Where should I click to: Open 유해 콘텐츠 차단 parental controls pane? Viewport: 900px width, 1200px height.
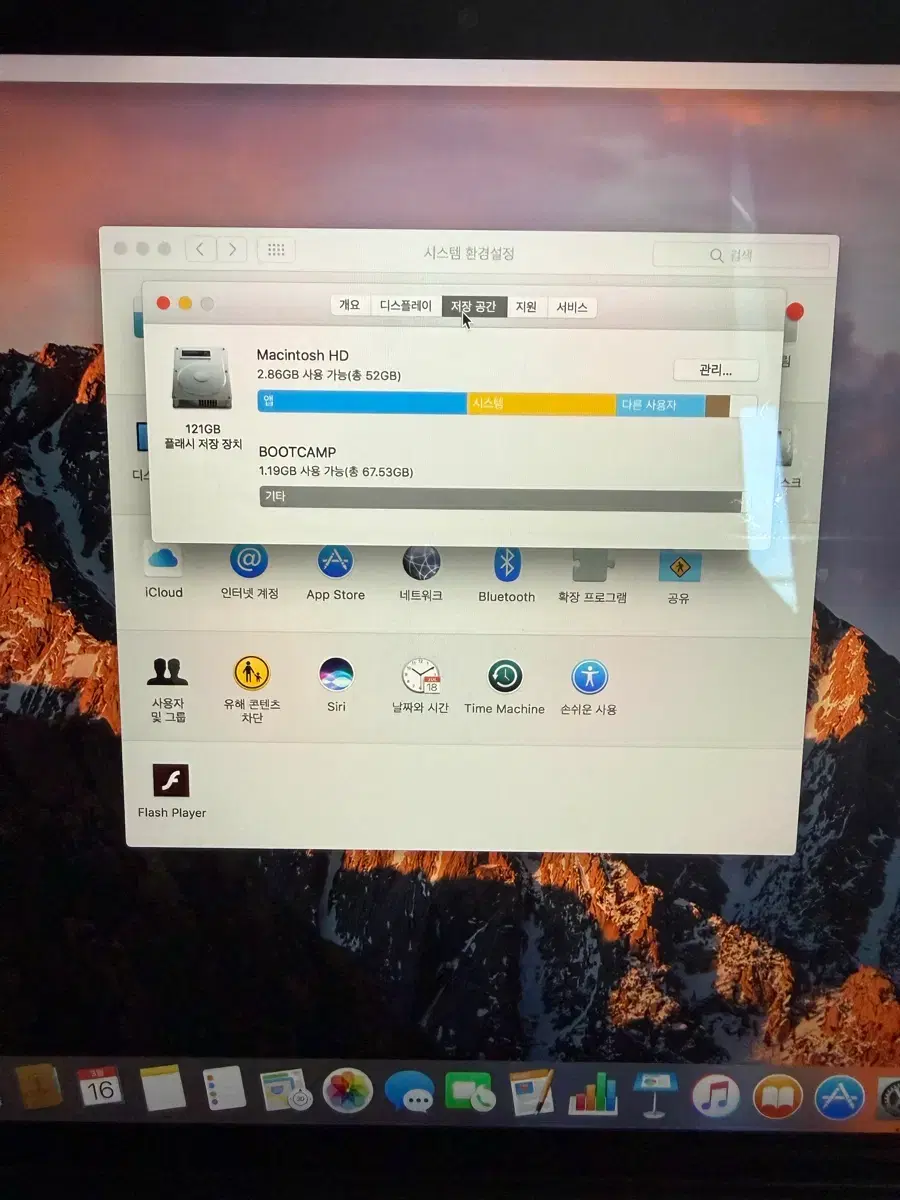(251, 690)
